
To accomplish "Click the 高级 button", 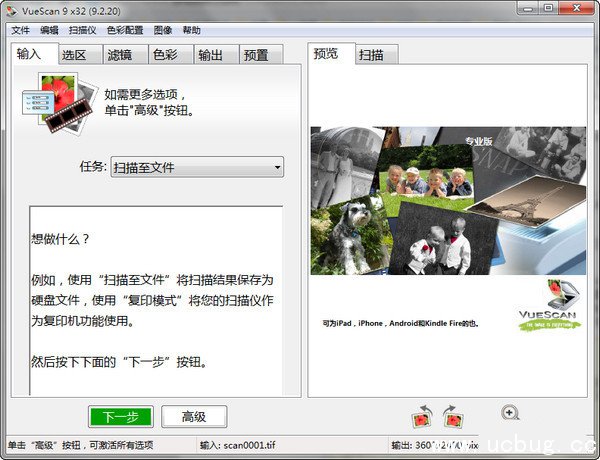I will [194, 416].
